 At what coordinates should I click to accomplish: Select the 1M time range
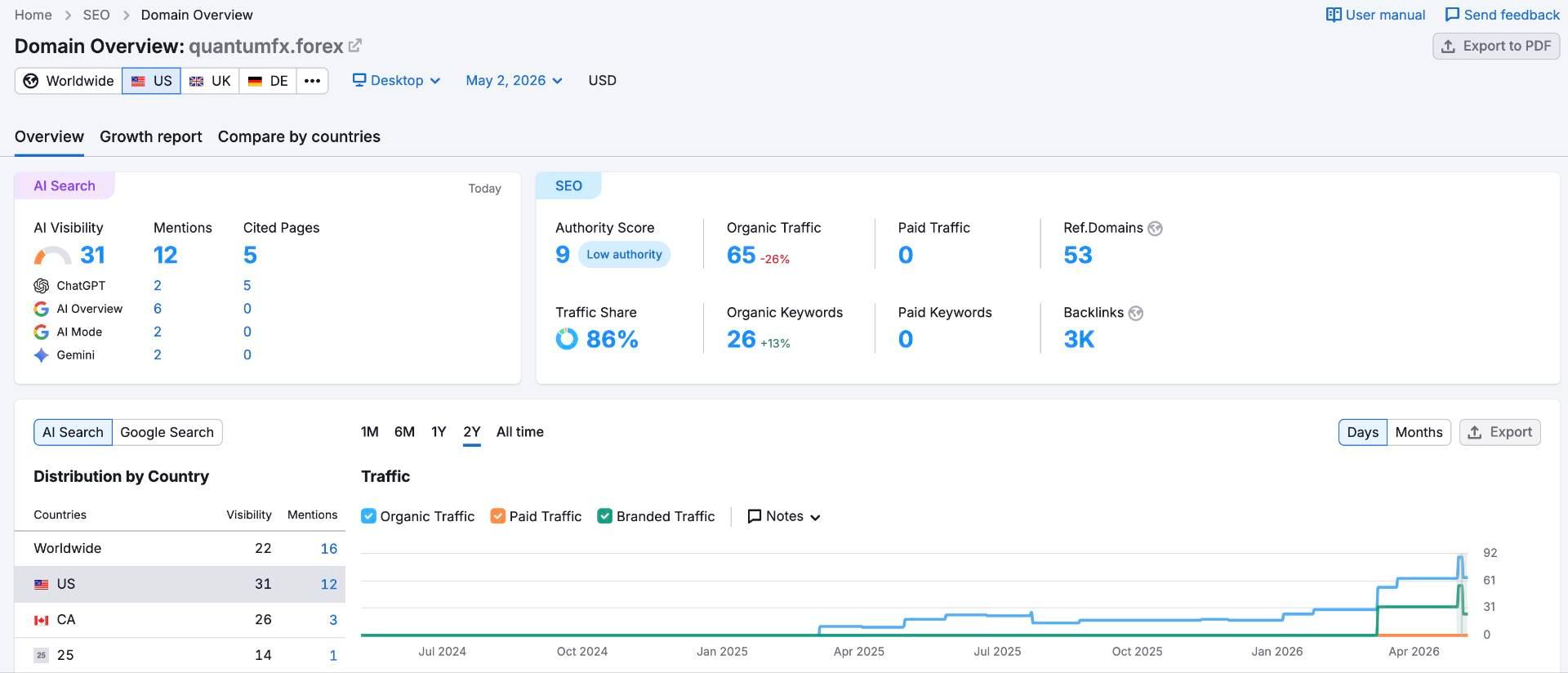[x=370, y=432]
